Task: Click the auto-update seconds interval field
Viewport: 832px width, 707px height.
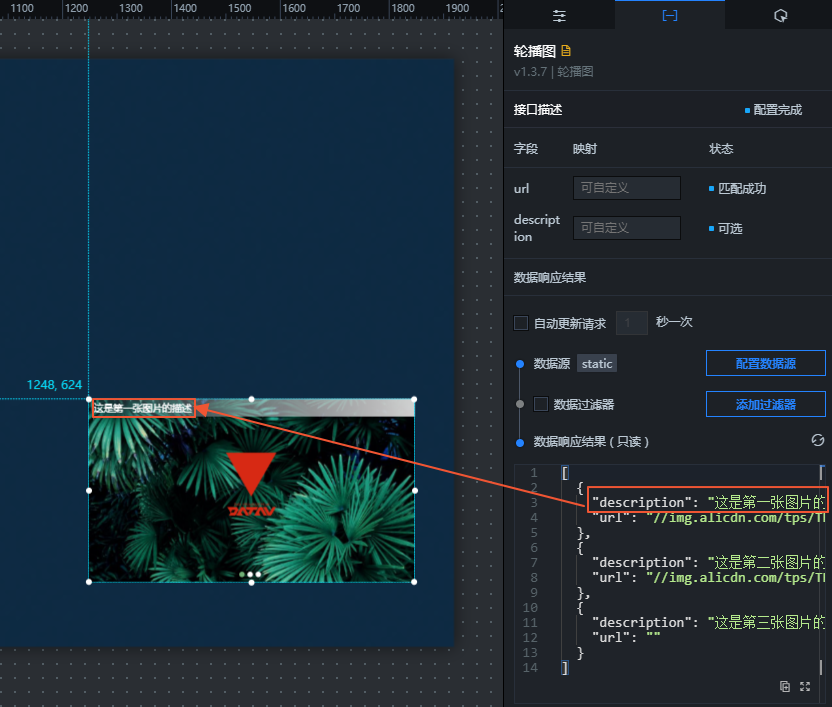Action: 631,323
